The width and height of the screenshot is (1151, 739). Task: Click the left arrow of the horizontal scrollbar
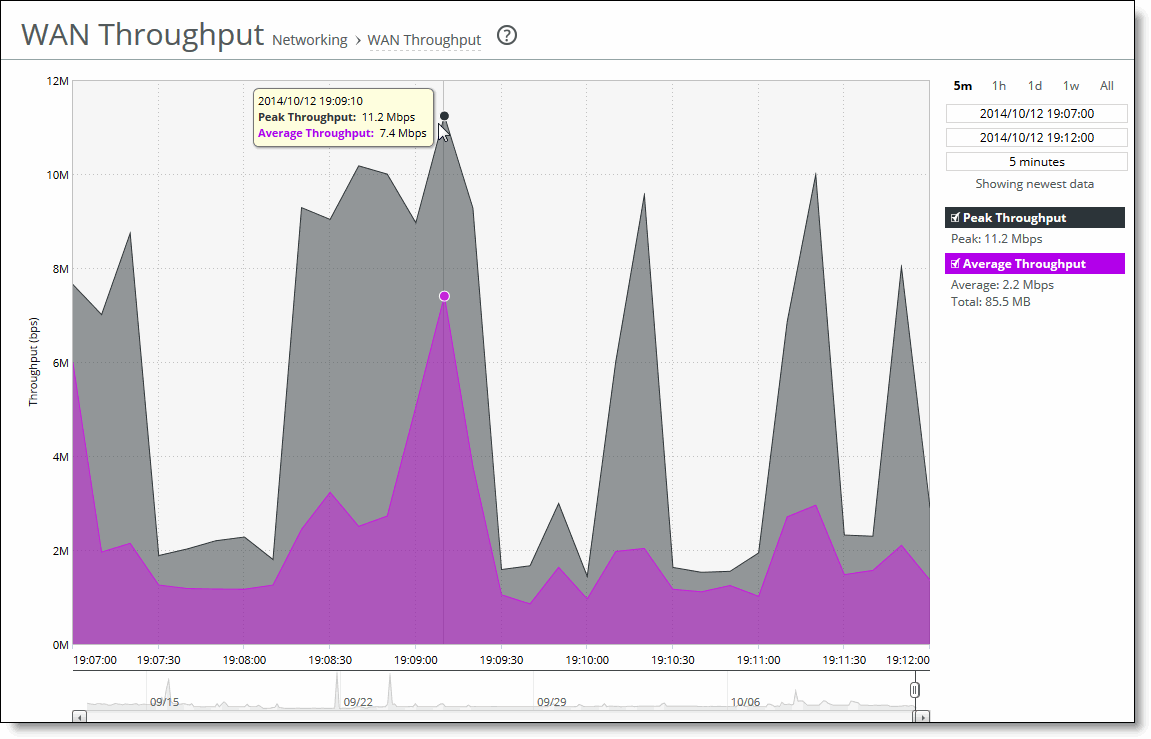80,717
